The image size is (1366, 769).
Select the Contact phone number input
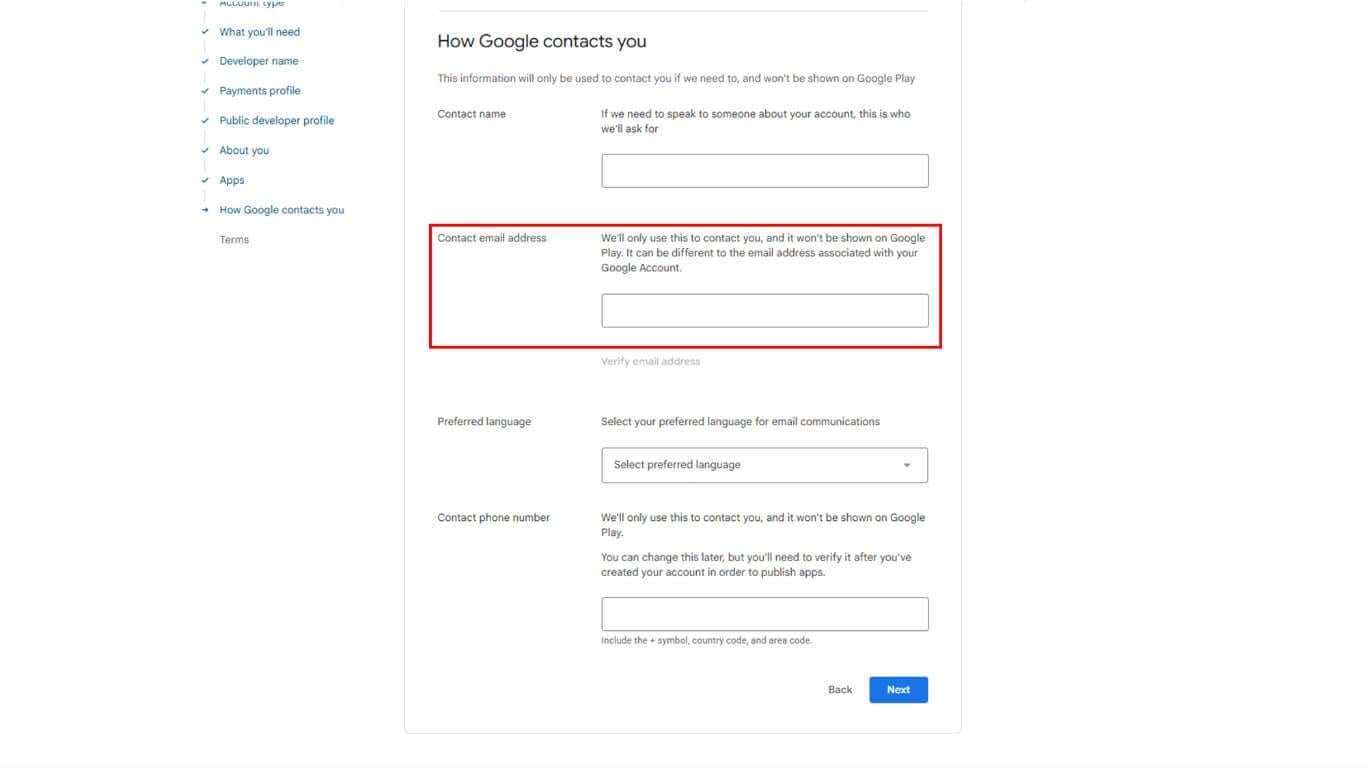764,614
